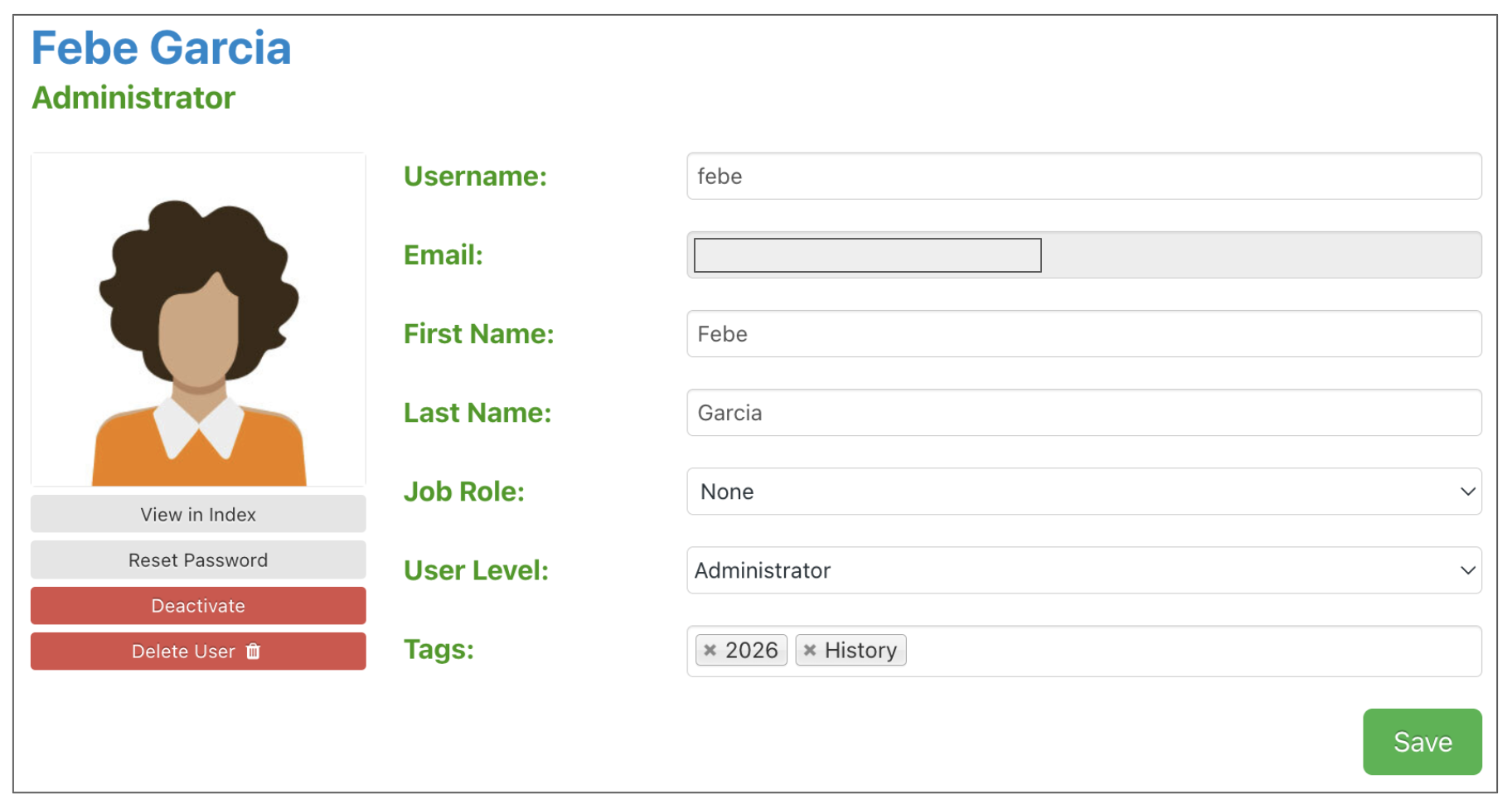Image resolution: width=1512 pixels, height=809 pixels.
Task: Click Reset Password
Action: (x=198, y=560)
